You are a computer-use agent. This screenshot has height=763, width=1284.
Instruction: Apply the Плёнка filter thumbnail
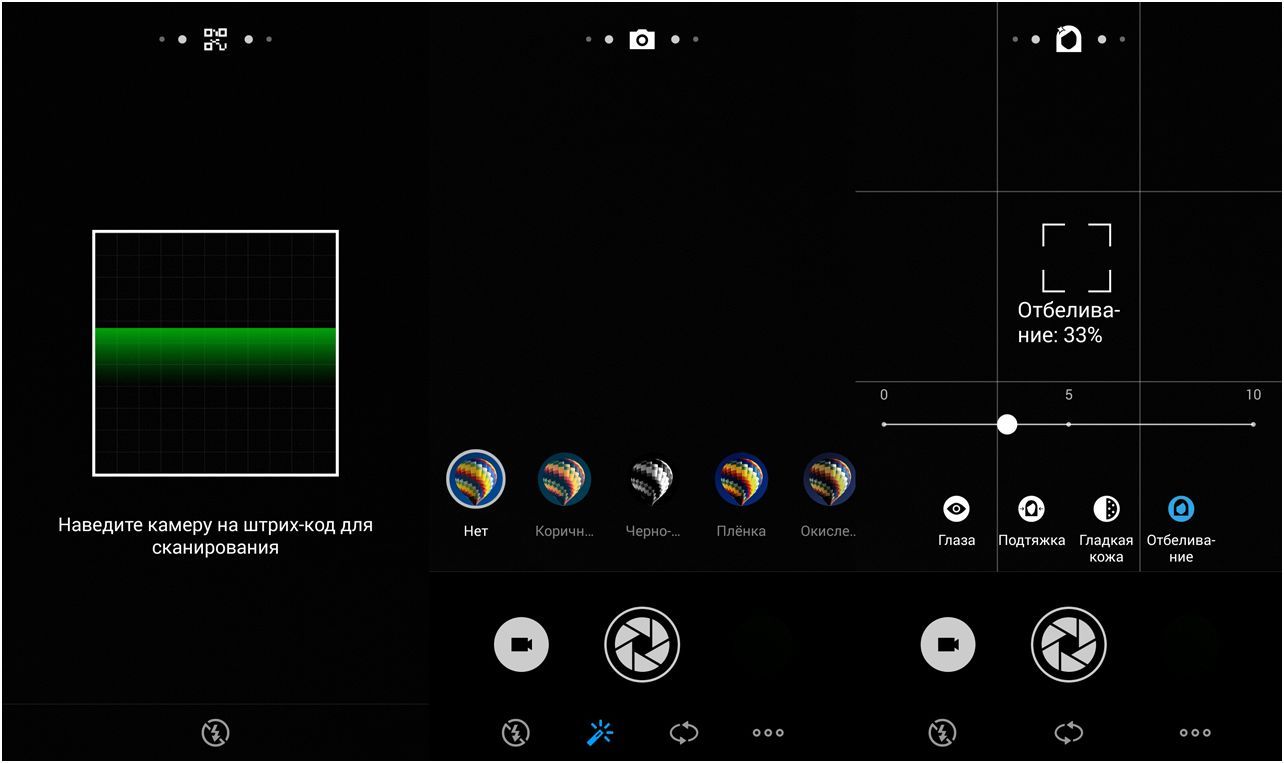(x=740, y=481)
